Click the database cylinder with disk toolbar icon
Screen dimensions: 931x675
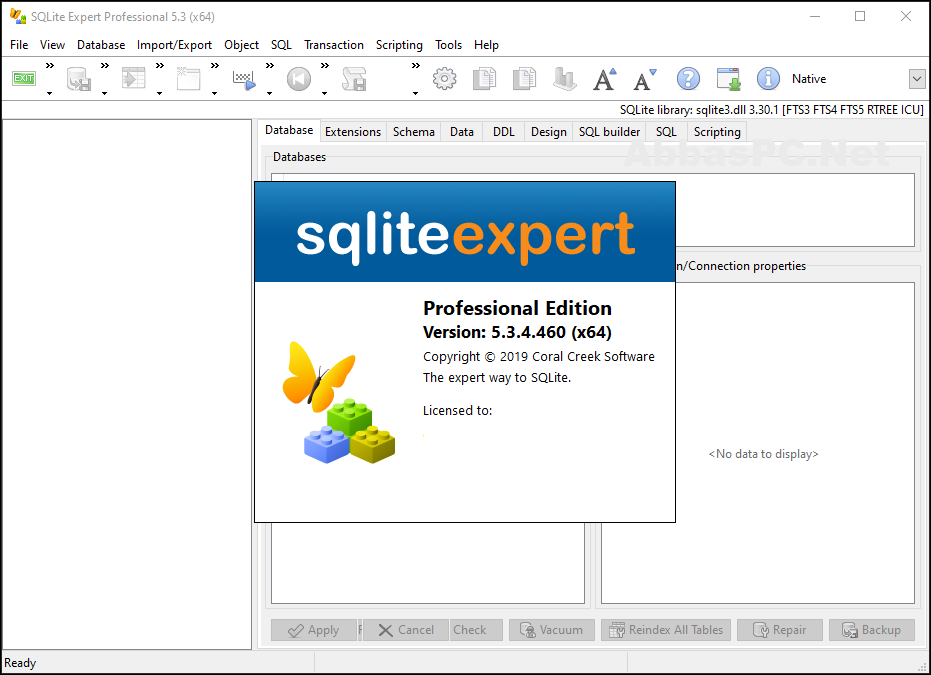pyautogui.click(x=78, y=79)
